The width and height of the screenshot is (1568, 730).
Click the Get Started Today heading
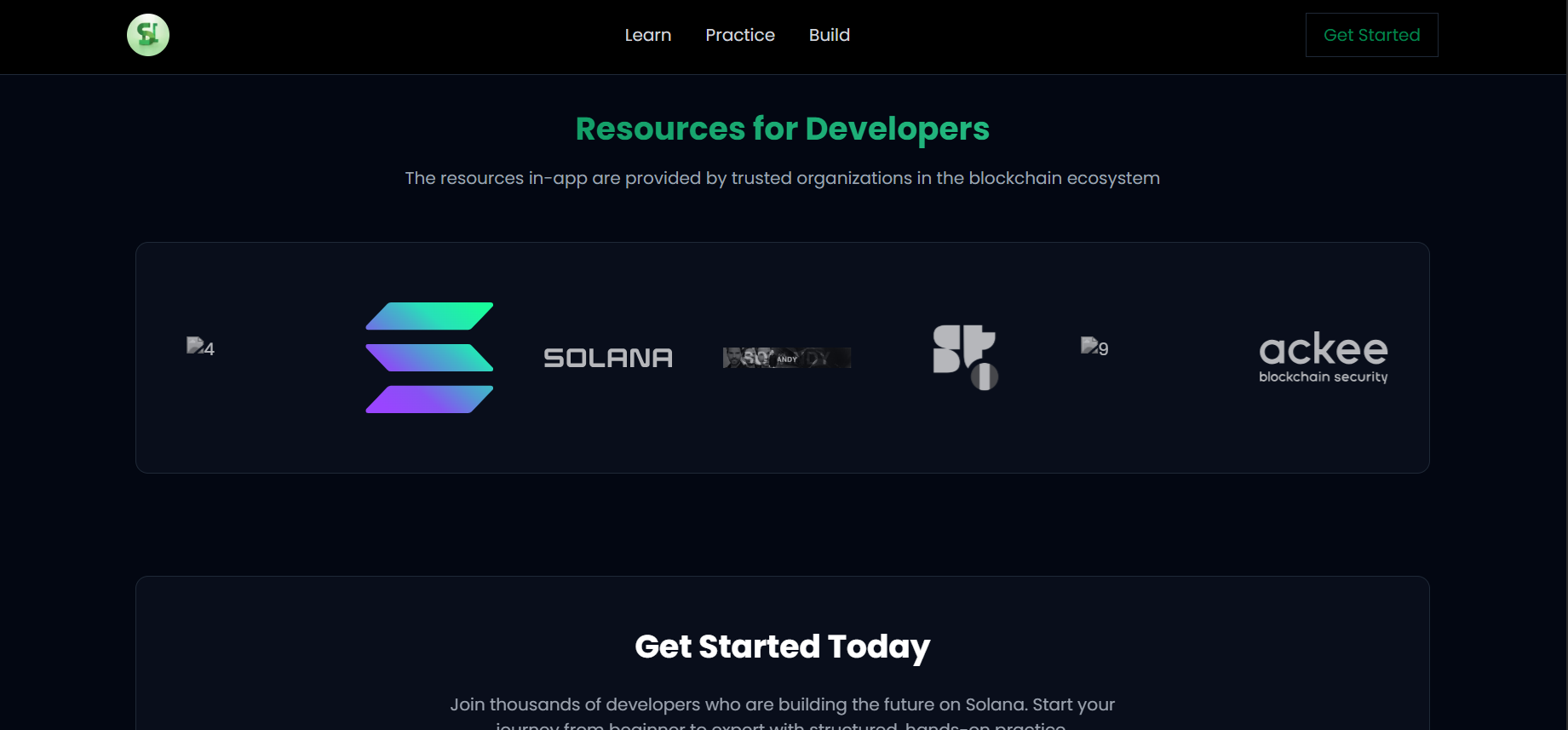pyautogui.click(x=783, y=647)
